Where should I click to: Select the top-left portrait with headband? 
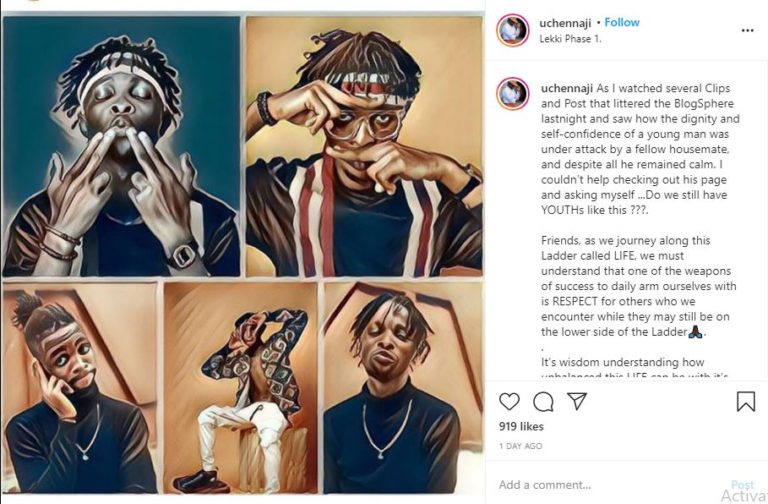pos(121,146)
